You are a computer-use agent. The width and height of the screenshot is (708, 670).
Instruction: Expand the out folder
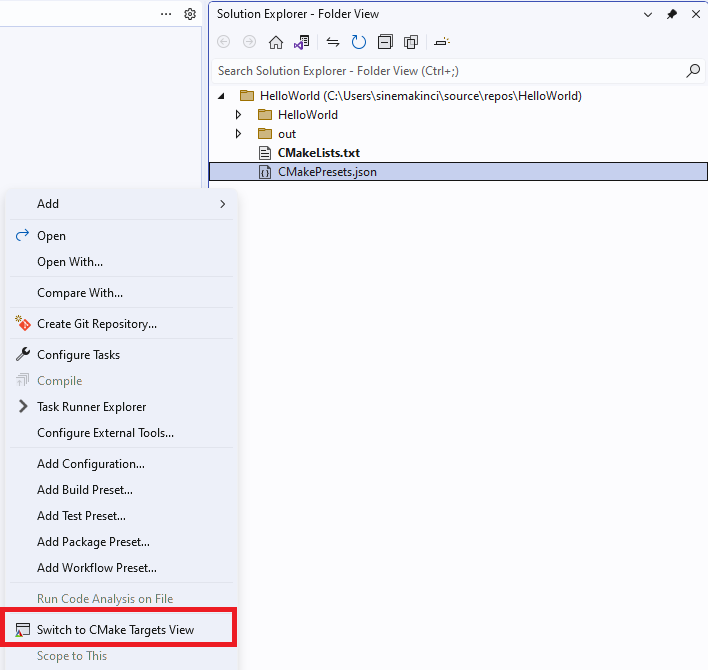[238, 134]
